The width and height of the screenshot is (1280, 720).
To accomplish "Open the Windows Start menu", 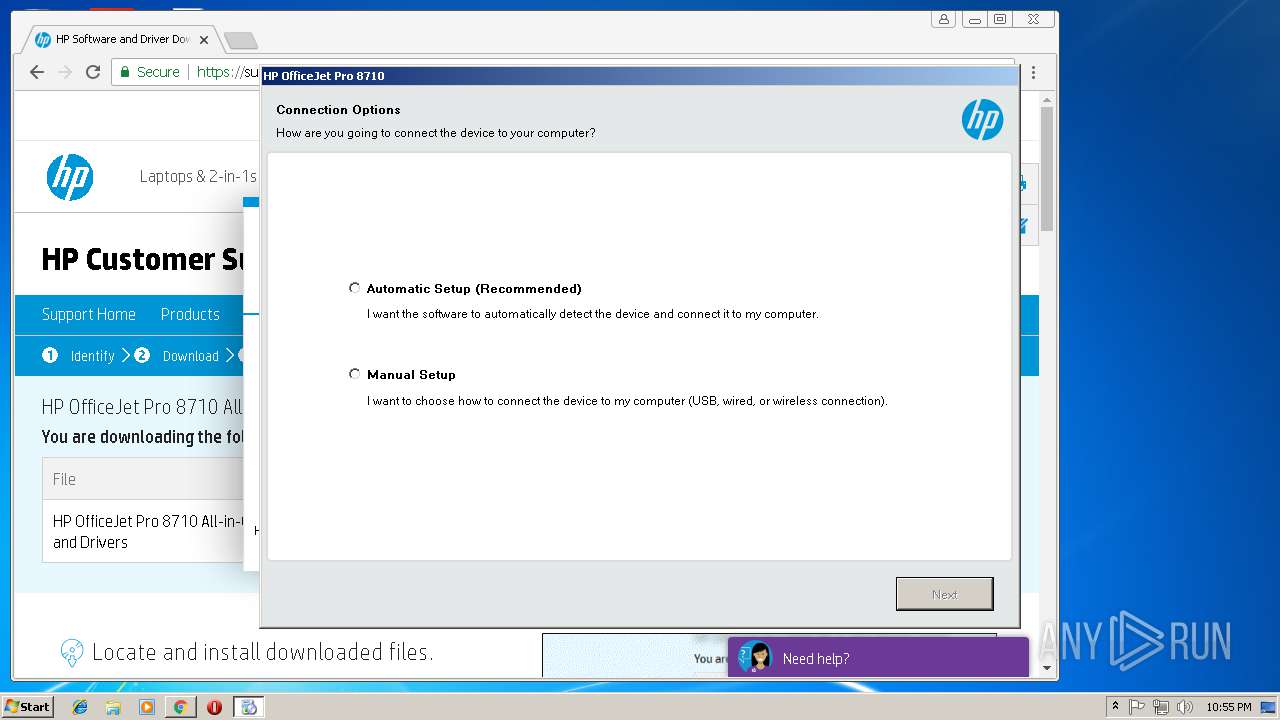I will click(x=27, y=706).
